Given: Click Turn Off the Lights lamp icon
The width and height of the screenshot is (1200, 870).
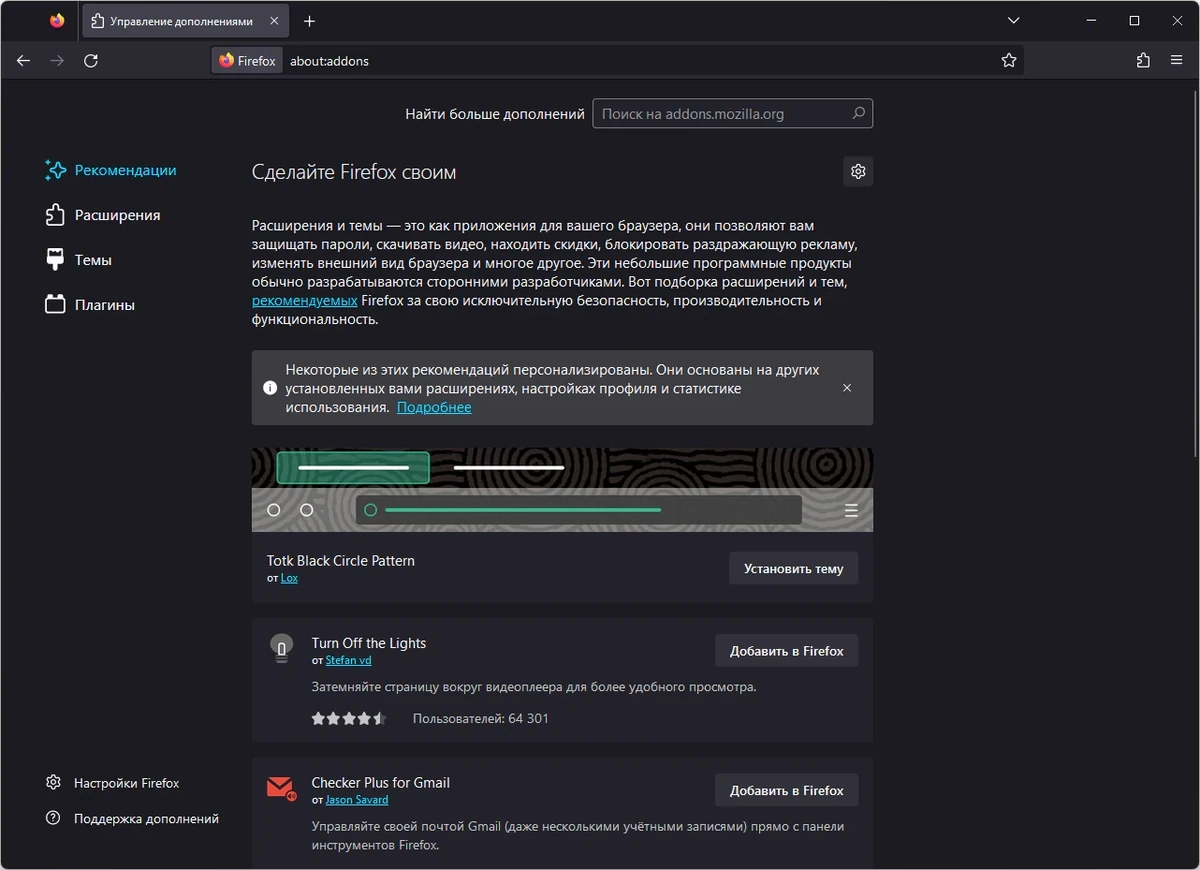Looking at the screenshot, I should [282, 648].
